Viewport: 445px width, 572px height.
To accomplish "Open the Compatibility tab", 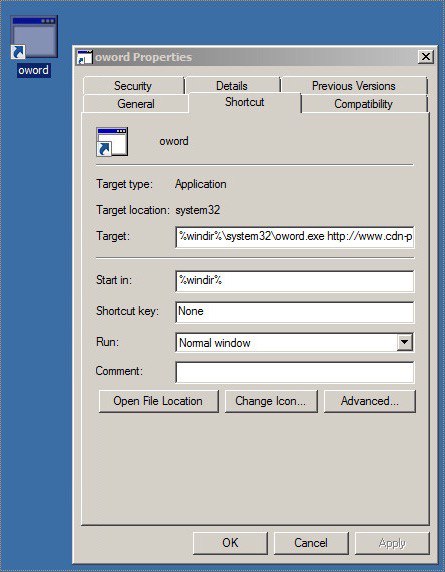I will [x=364, y=104].
